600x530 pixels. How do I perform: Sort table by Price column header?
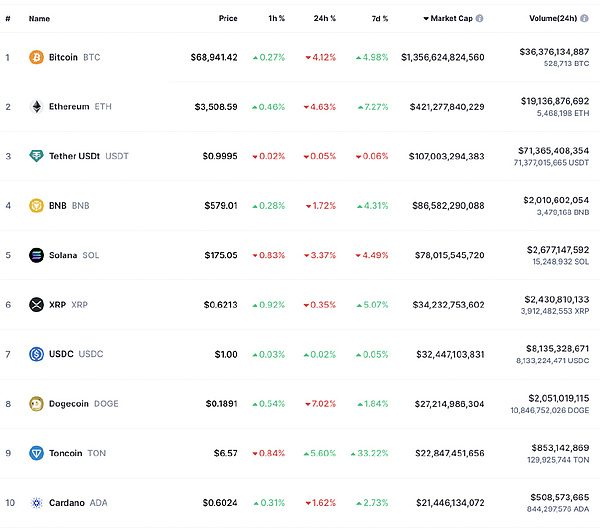[x=228, y=18]
